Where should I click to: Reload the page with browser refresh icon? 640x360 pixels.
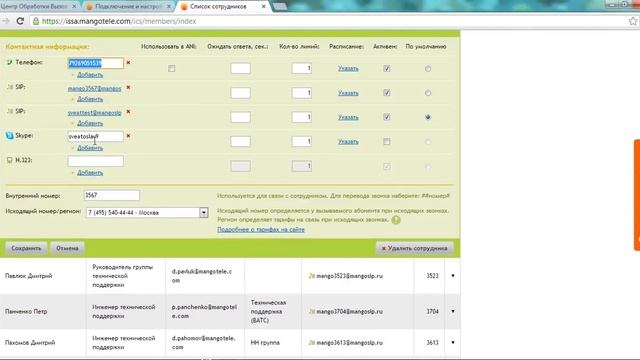coord(20,21)
